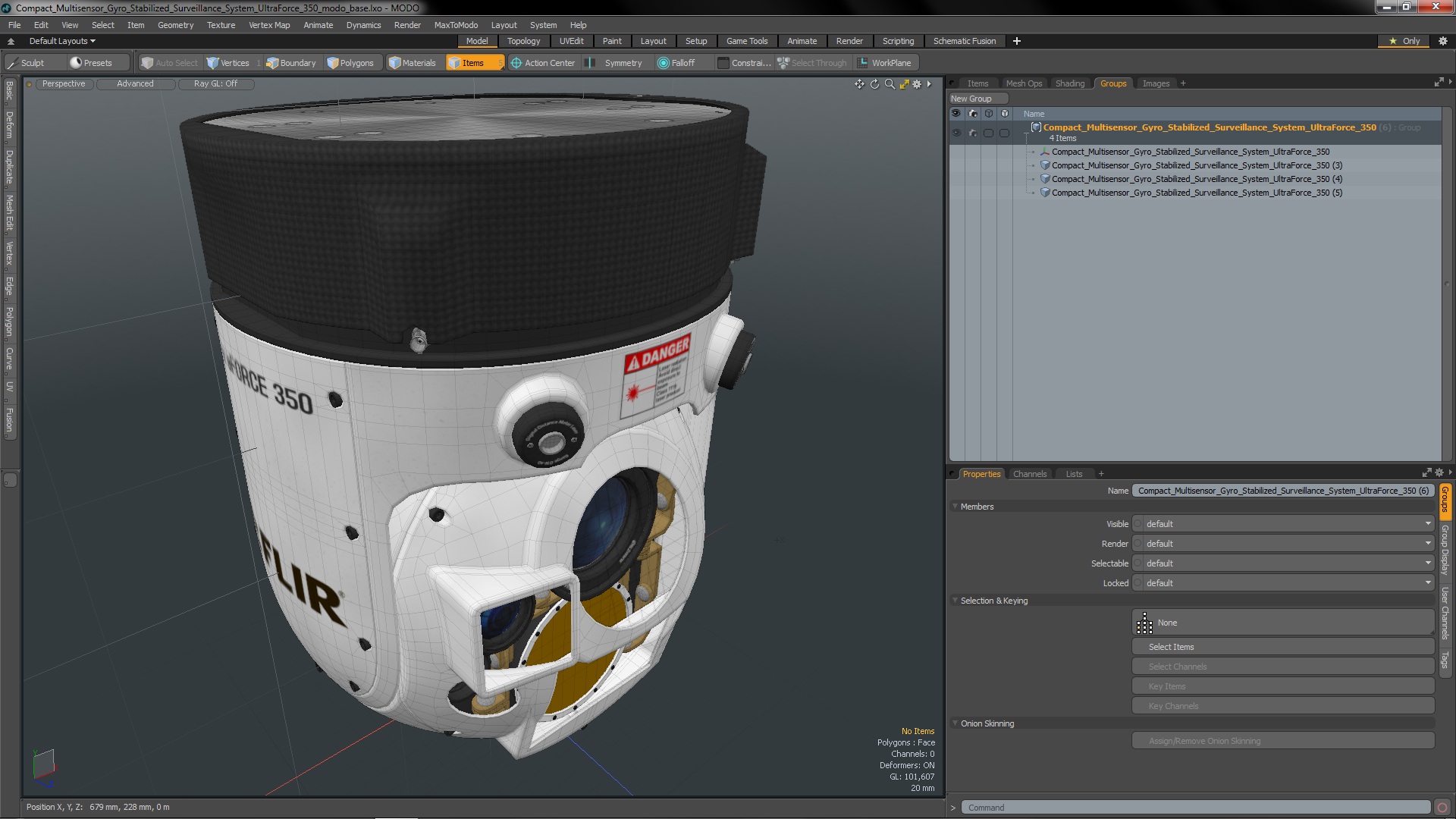Image resolution: width=1456 pixels, height=819 pixels.
Task: Switch to Vertices selection mode
Action: (227, 63)
